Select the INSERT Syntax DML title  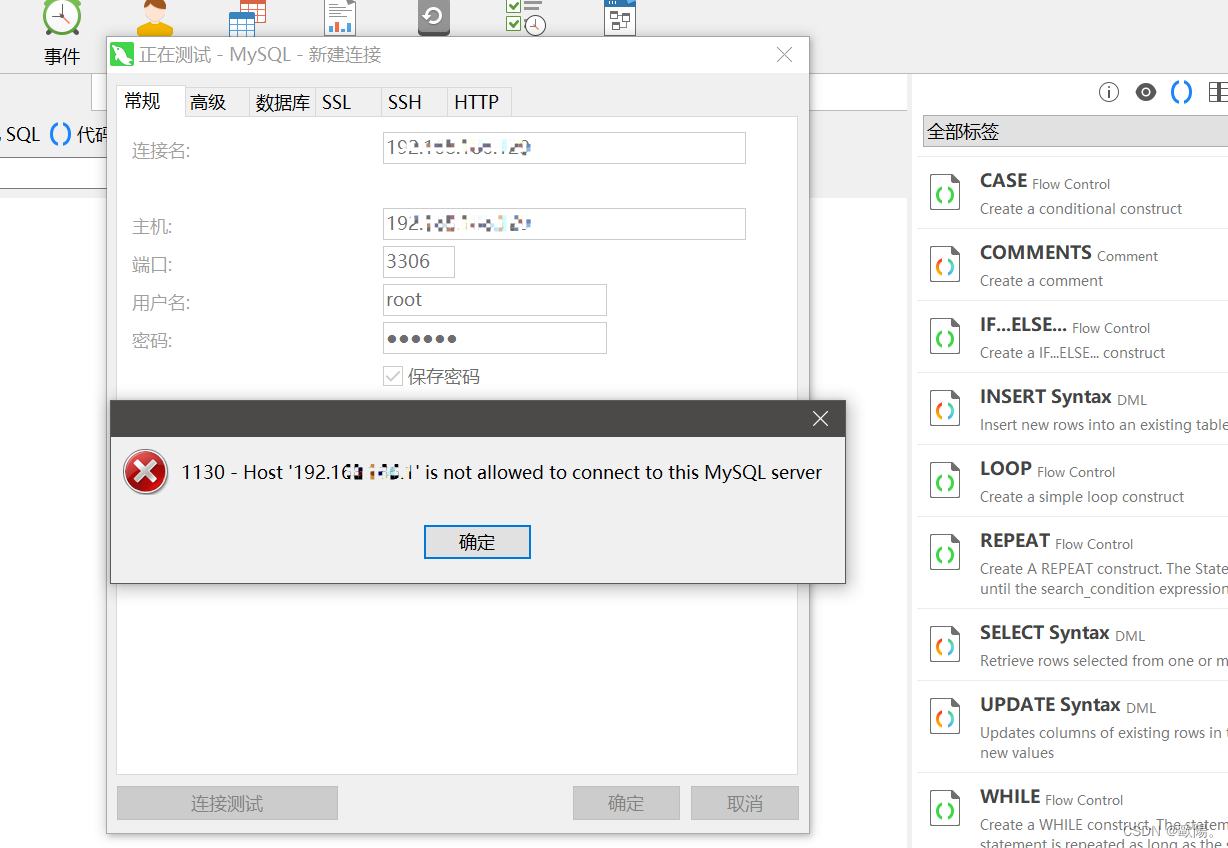[1064, 397]
